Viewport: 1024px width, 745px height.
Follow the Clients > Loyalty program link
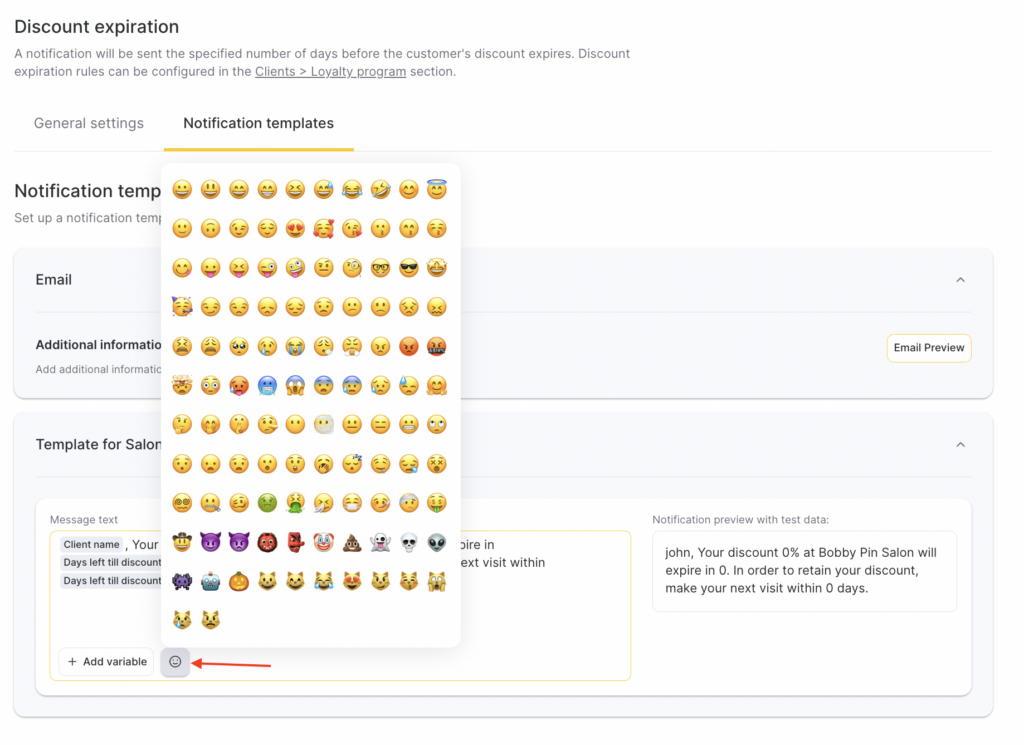[330, 72]
